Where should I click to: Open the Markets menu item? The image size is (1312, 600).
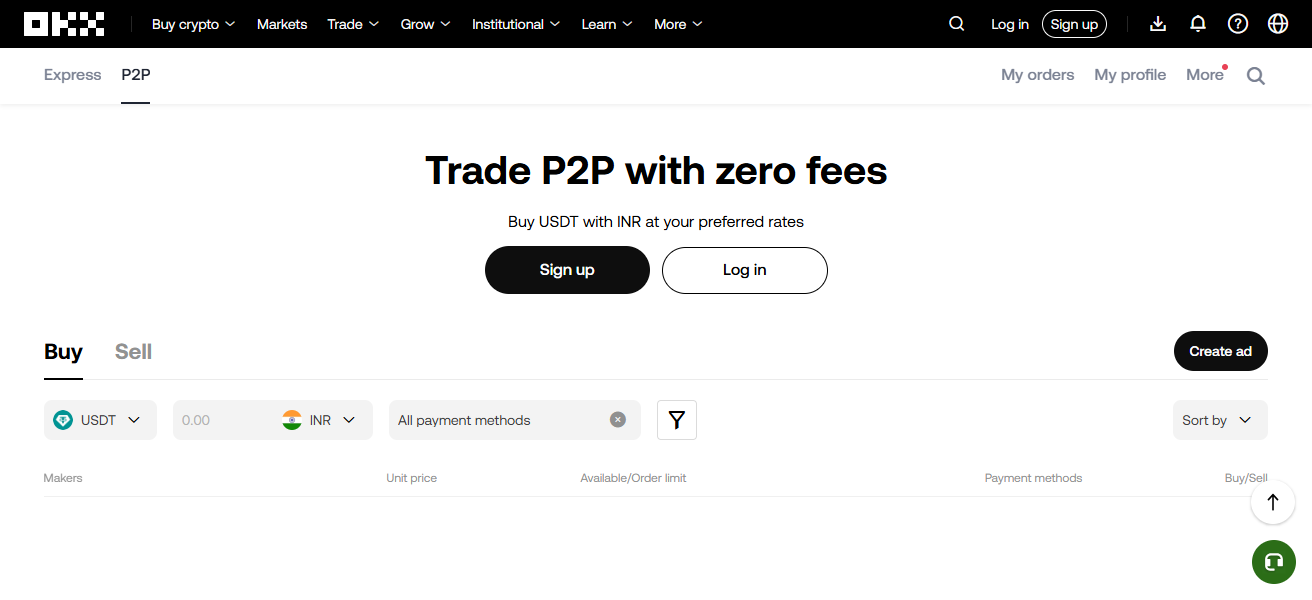coord(282,23)
